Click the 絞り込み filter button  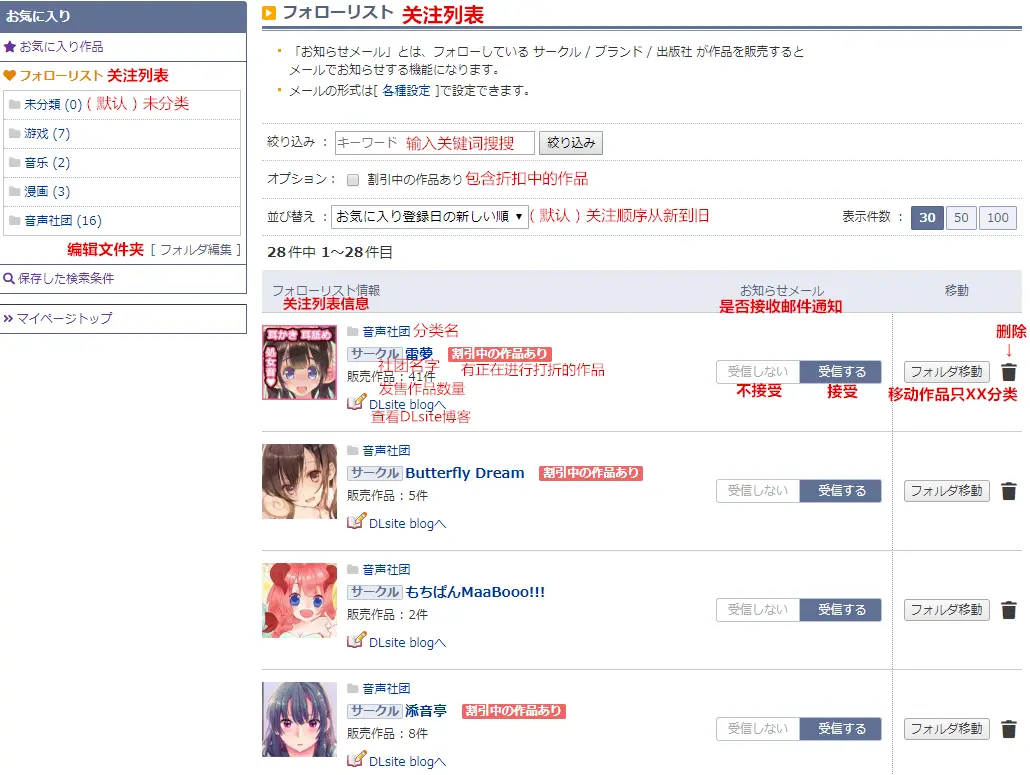pos(571,143)
